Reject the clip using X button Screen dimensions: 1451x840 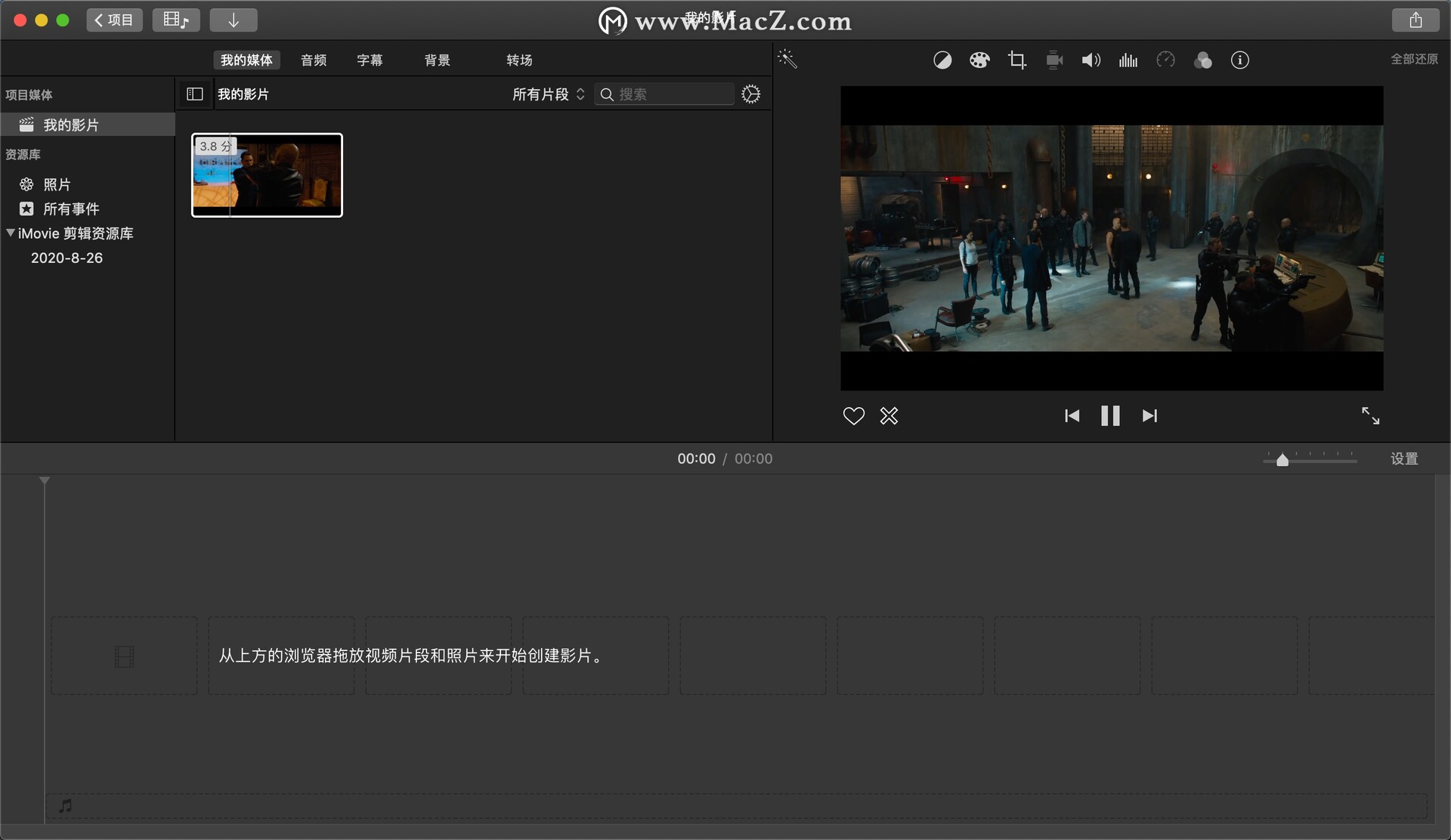coord(889,415)
